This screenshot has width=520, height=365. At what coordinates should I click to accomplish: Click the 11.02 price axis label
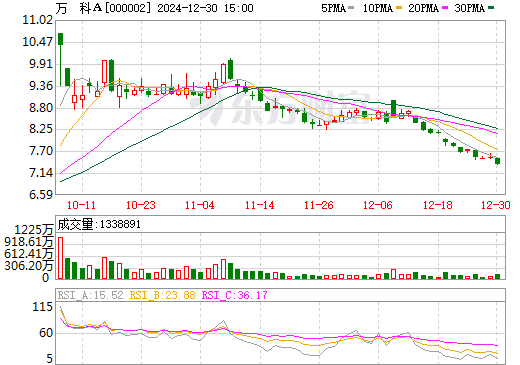(38, 20)
